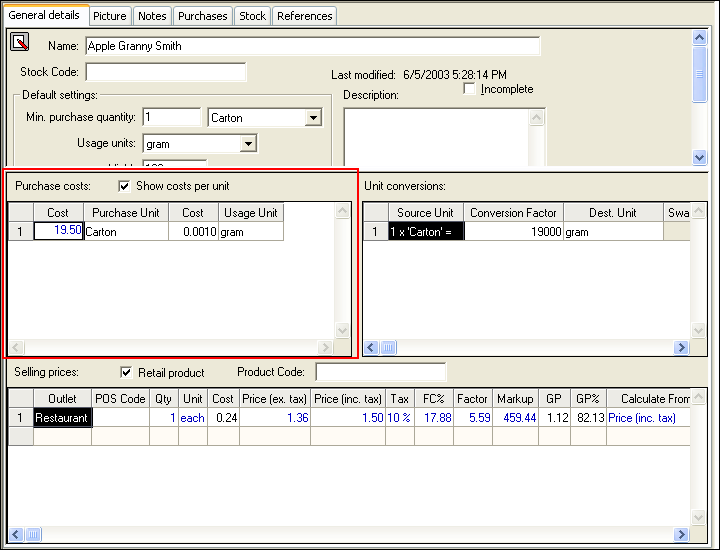This screenshot has height=550, width=720.
Task: Click the Min. purchase quantity field
Action: pyautogui.click(x=172, y=118)
